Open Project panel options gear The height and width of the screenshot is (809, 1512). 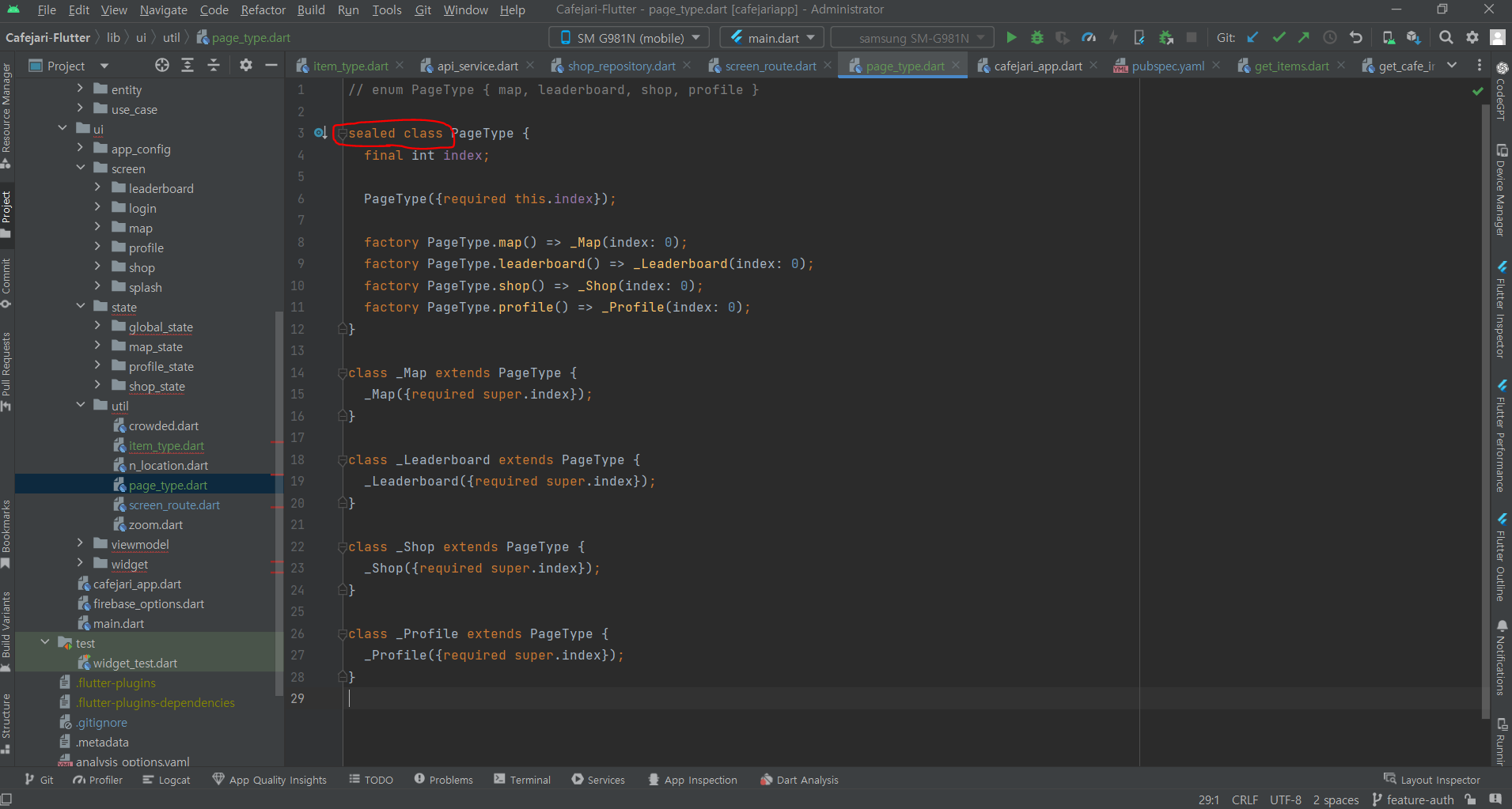(246, 65)
